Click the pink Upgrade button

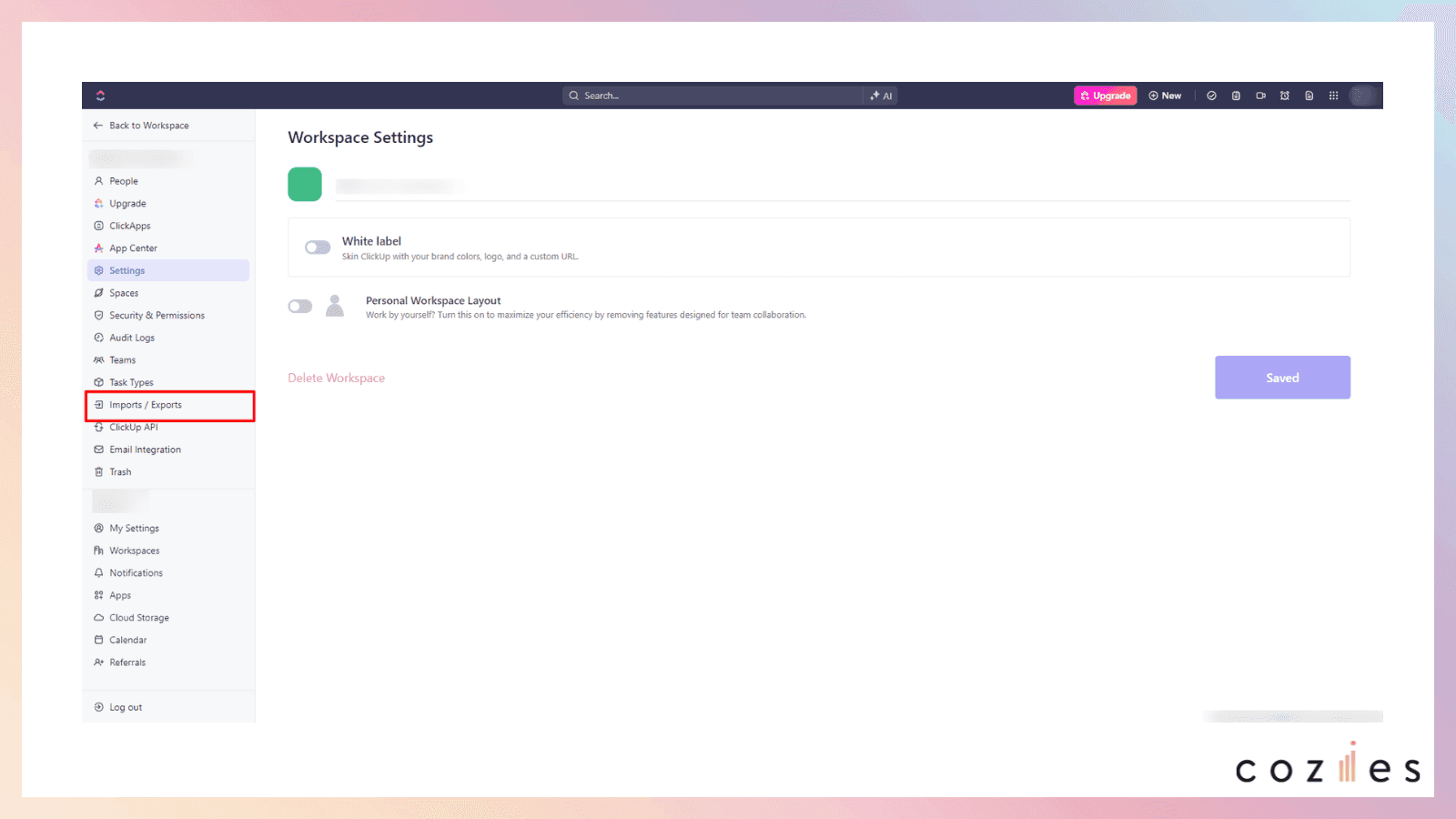pyautogui.click(x=1105, y=96)
